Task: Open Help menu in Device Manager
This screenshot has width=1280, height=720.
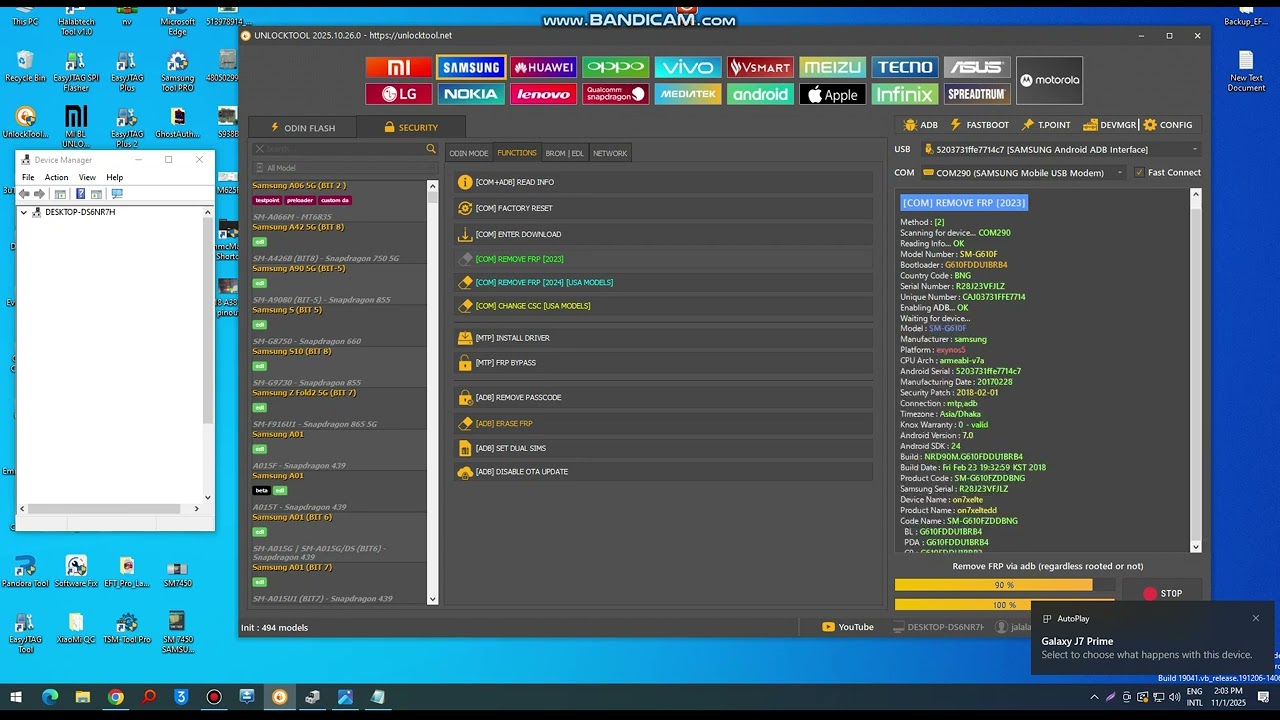Action: 115,177
